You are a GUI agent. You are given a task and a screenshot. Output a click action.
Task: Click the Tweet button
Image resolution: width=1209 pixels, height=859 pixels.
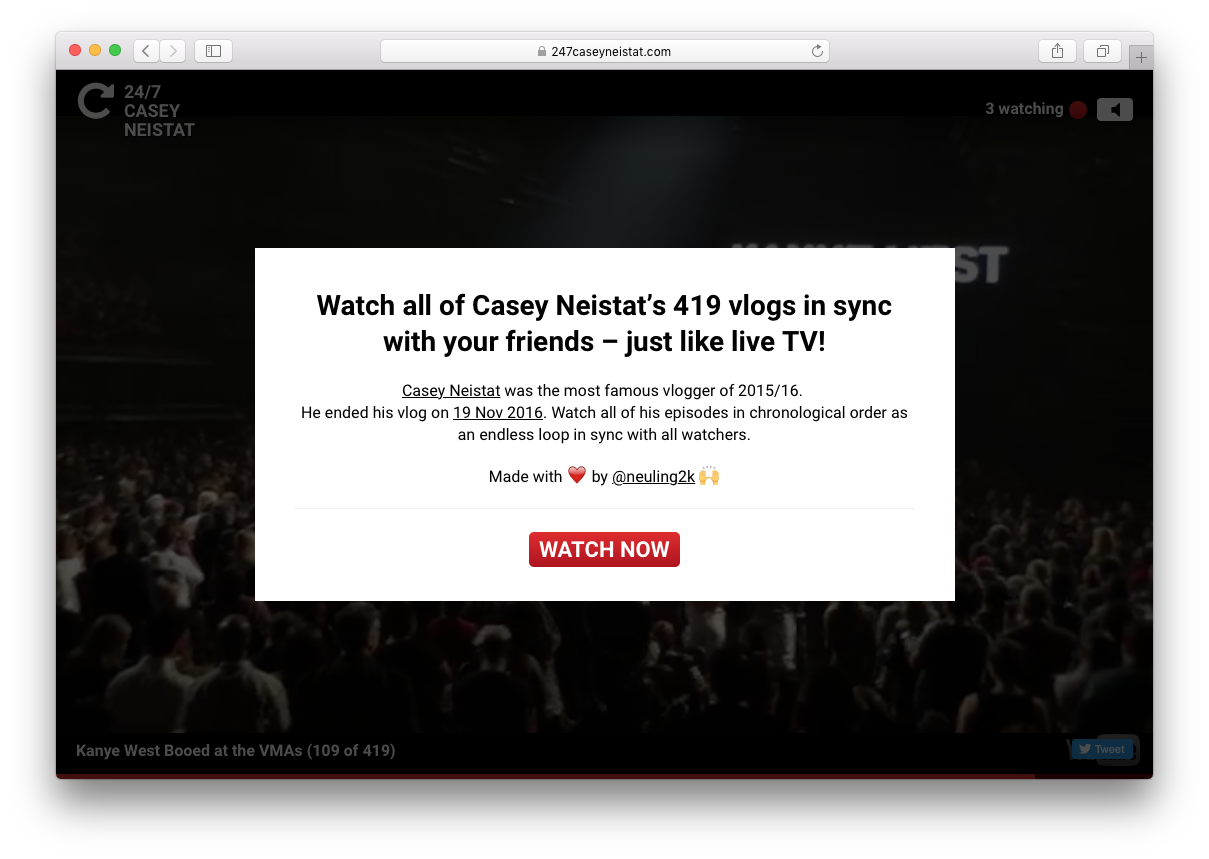tap(1102, 749)
